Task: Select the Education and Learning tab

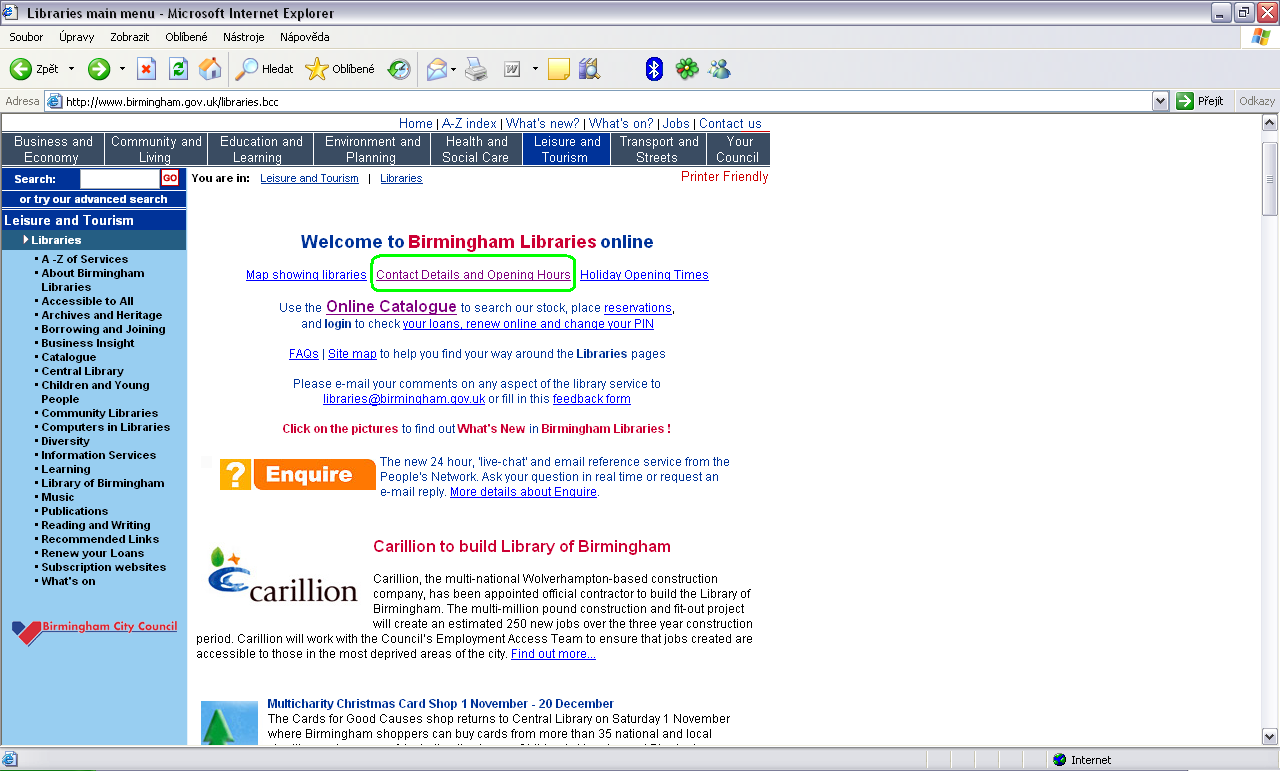Action: 260,149
